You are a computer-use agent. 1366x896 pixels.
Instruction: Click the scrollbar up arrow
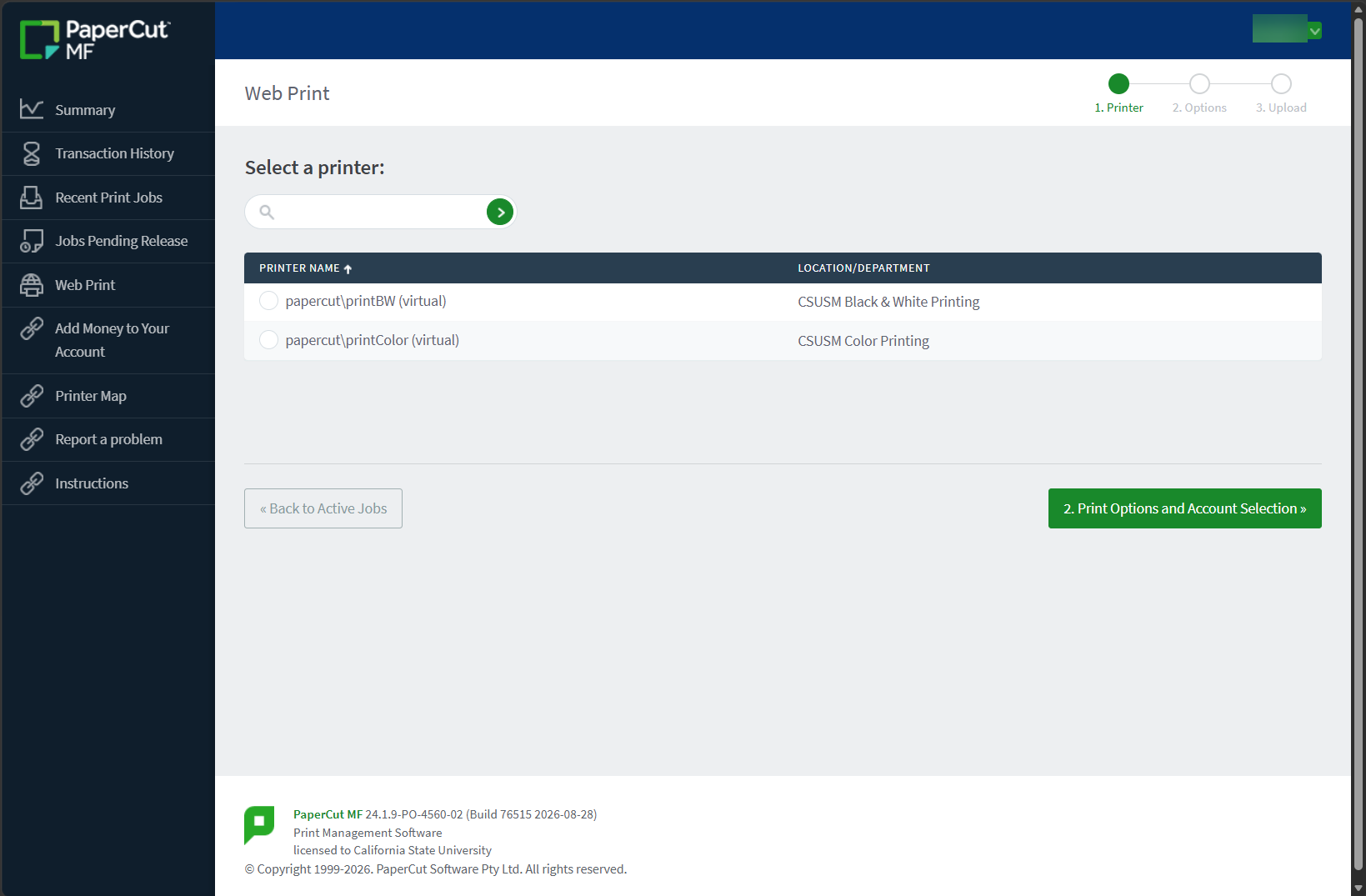1358,8
